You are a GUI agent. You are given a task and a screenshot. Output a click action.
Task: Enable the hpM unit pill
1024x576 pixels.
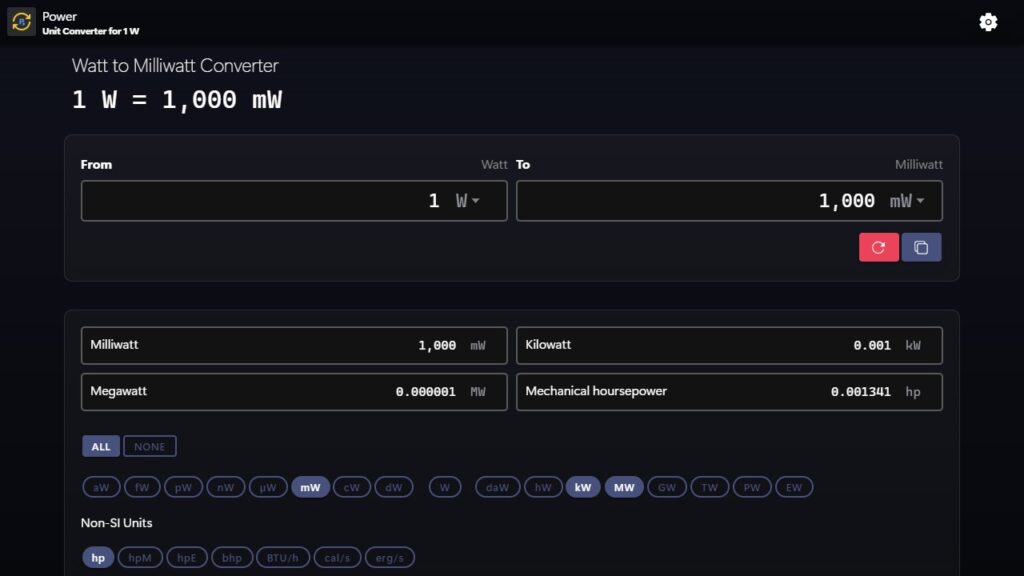pos(140,557)
